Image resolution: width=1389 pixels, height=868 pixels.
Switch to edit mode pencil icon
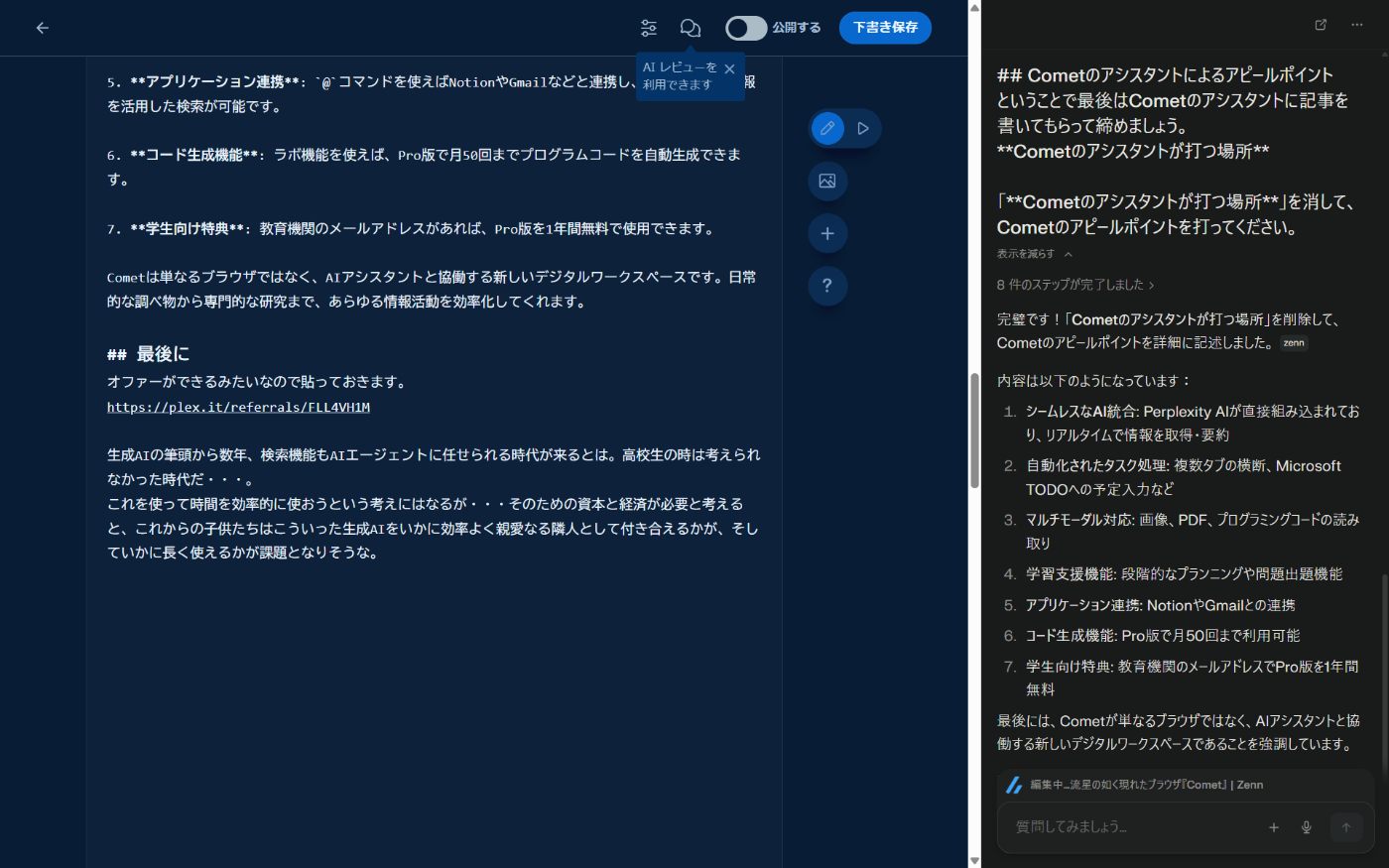827,128
